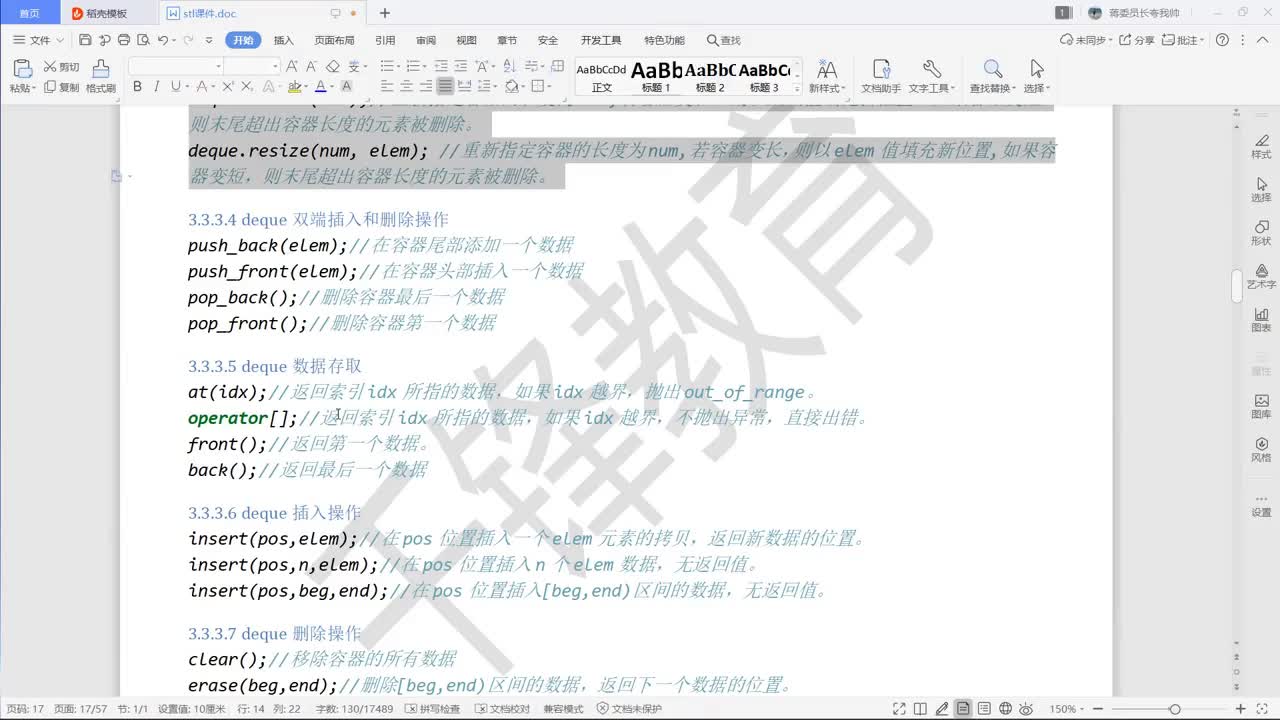Apply subscript formatting
1280x720 pixels.
tap(246, 87)
